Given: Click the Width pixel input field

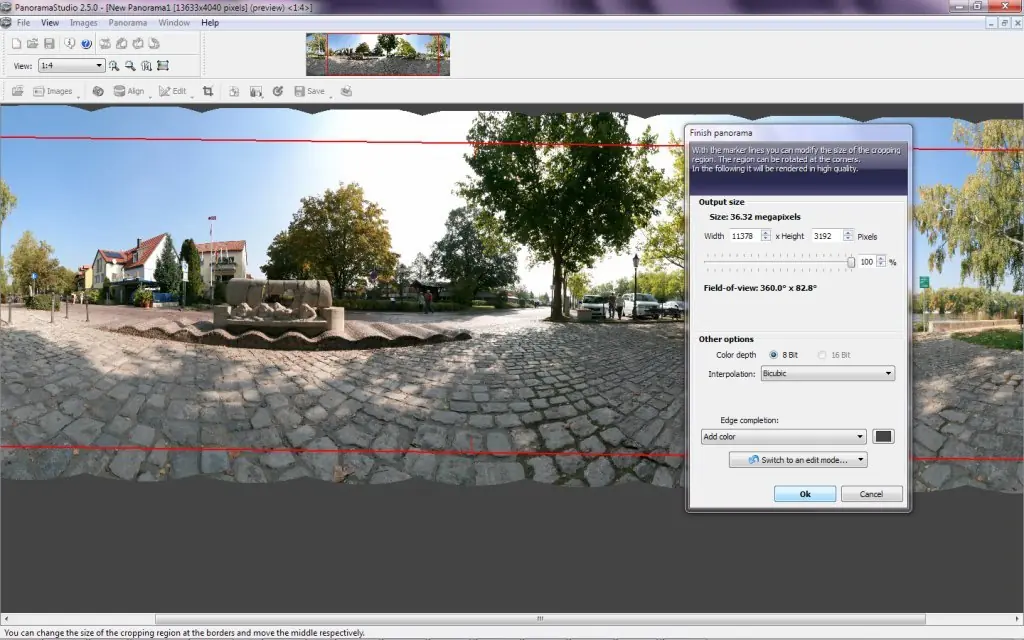Looking at the screenshot, I should (x=744, y=236).
